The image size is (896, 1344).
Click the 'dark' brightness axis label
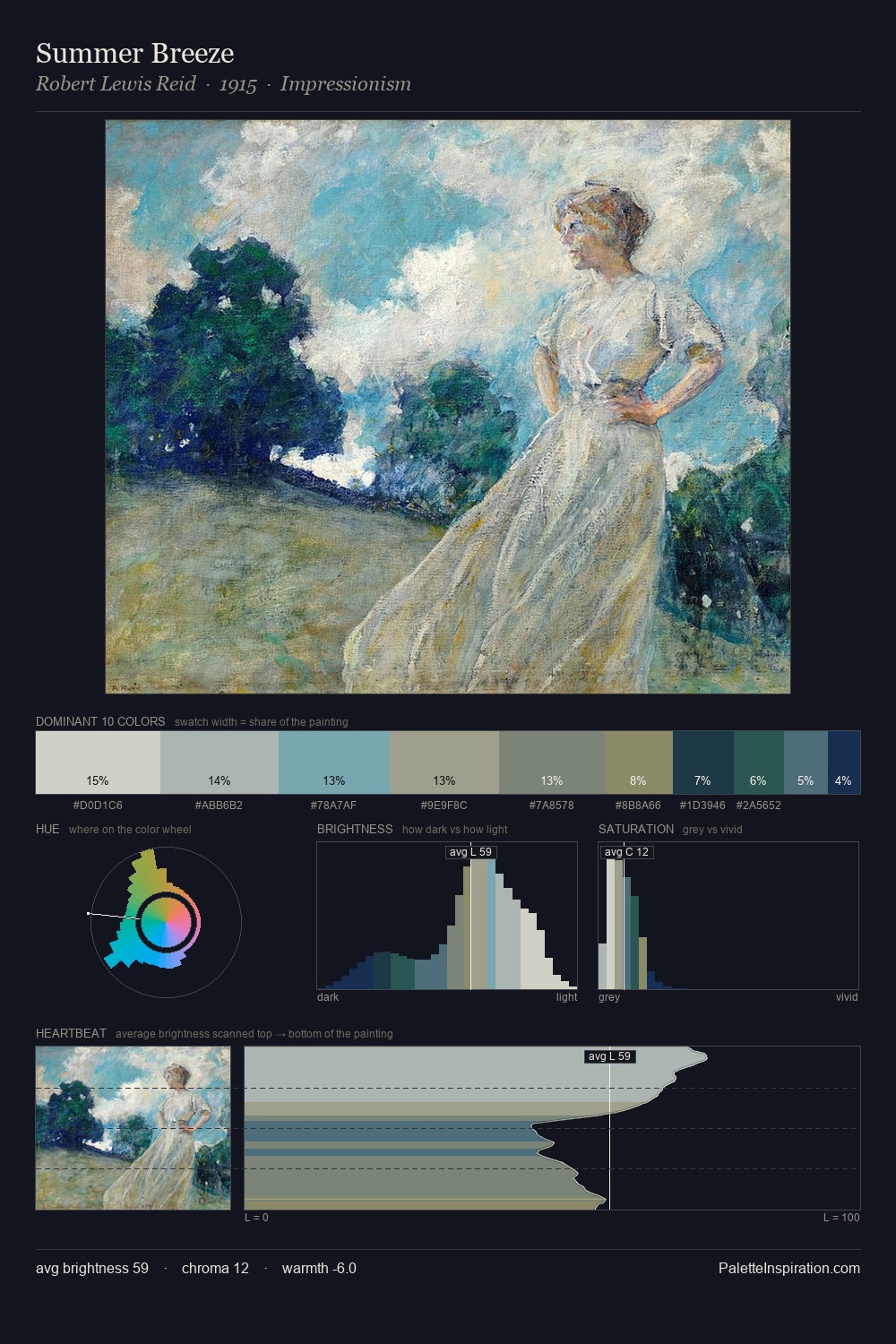click(328, 996)
